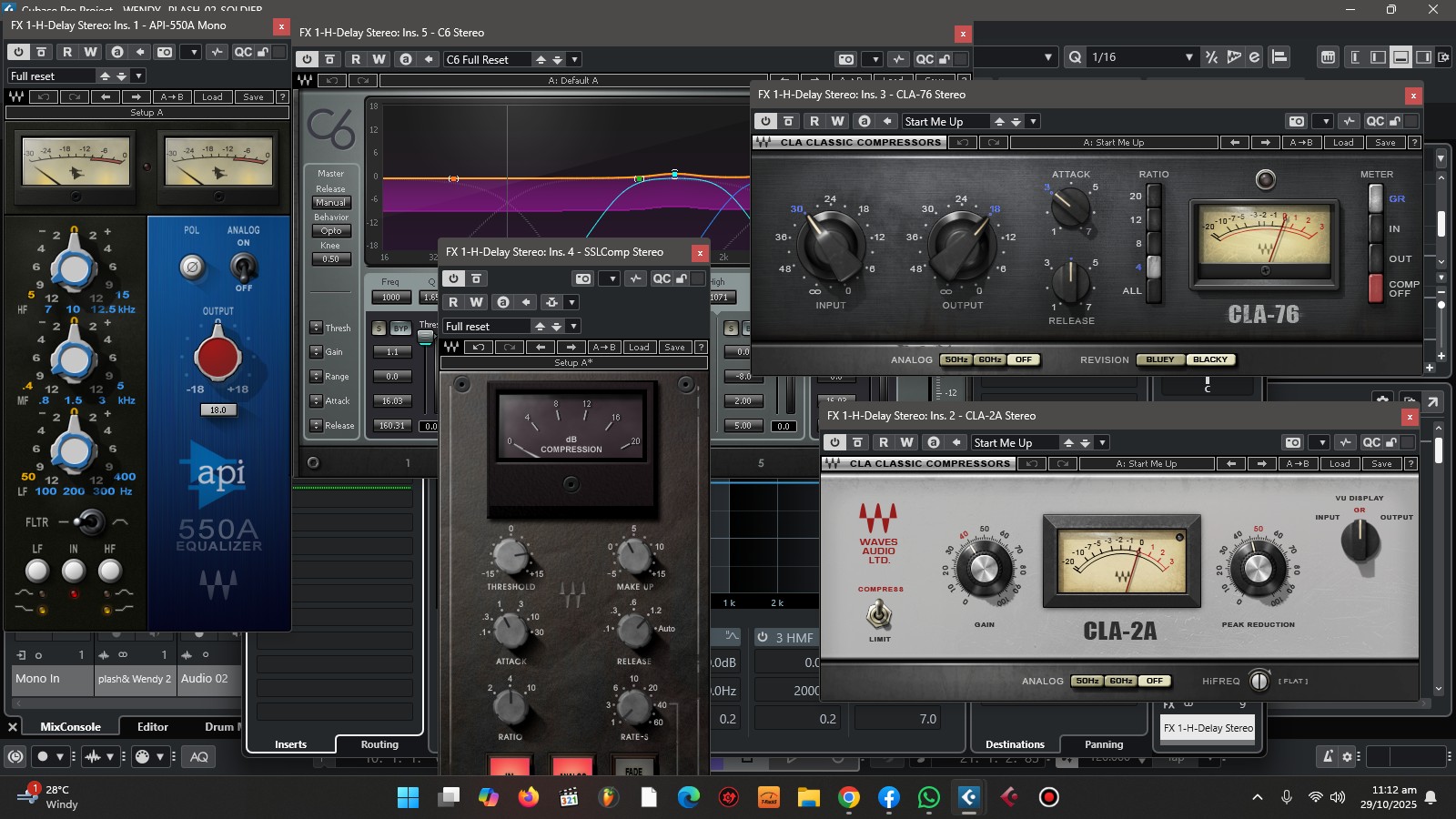Screen dimensions: 1456x819
Task: Switch to the MixConsole tab
Action: click(x=70, y=726)
